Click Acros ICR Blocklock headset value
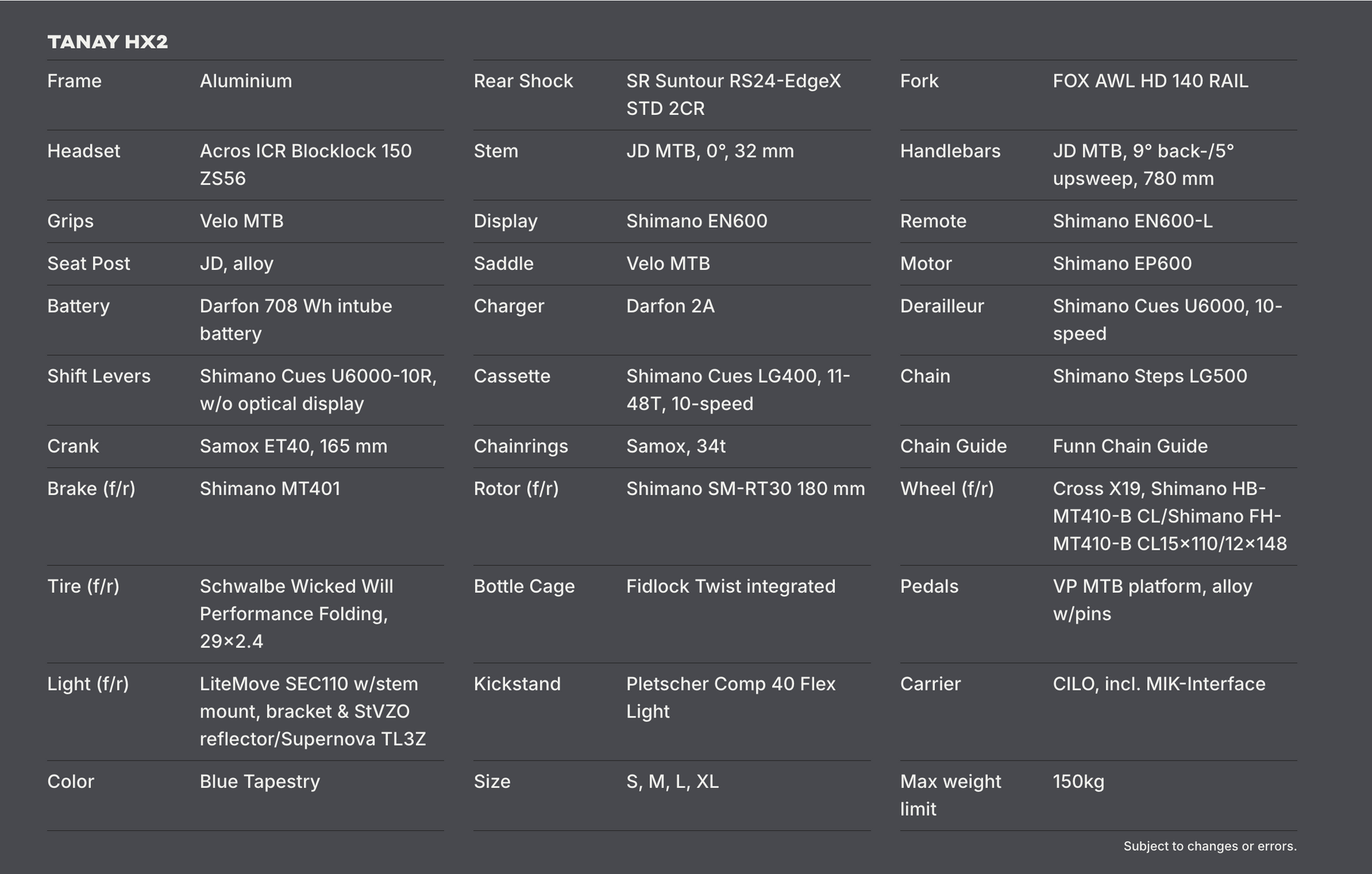This screenshot has height=874, width=1372. pos(305,164)
